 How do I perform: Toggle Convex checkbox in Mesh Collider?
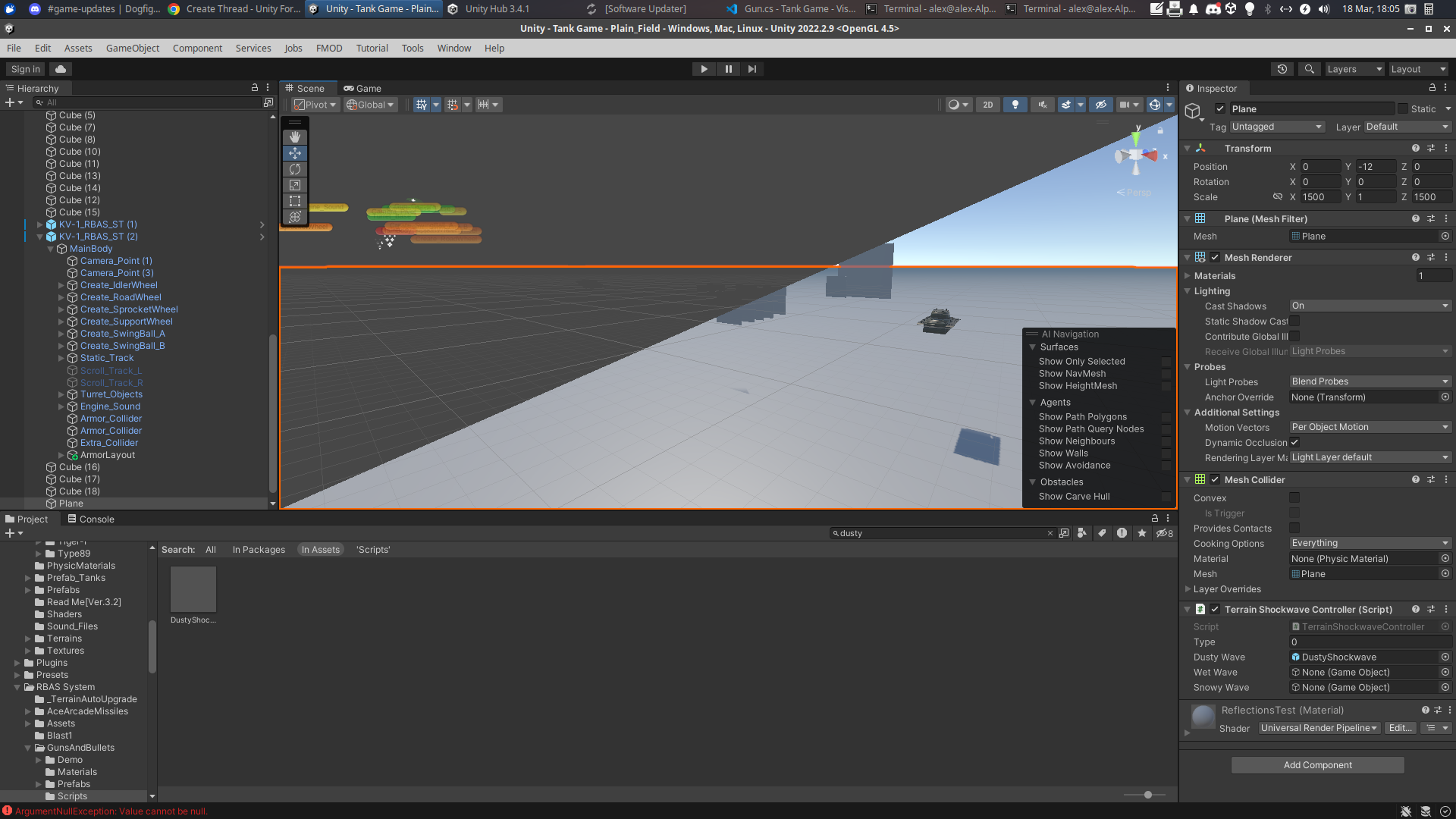tap(1294, 498)
